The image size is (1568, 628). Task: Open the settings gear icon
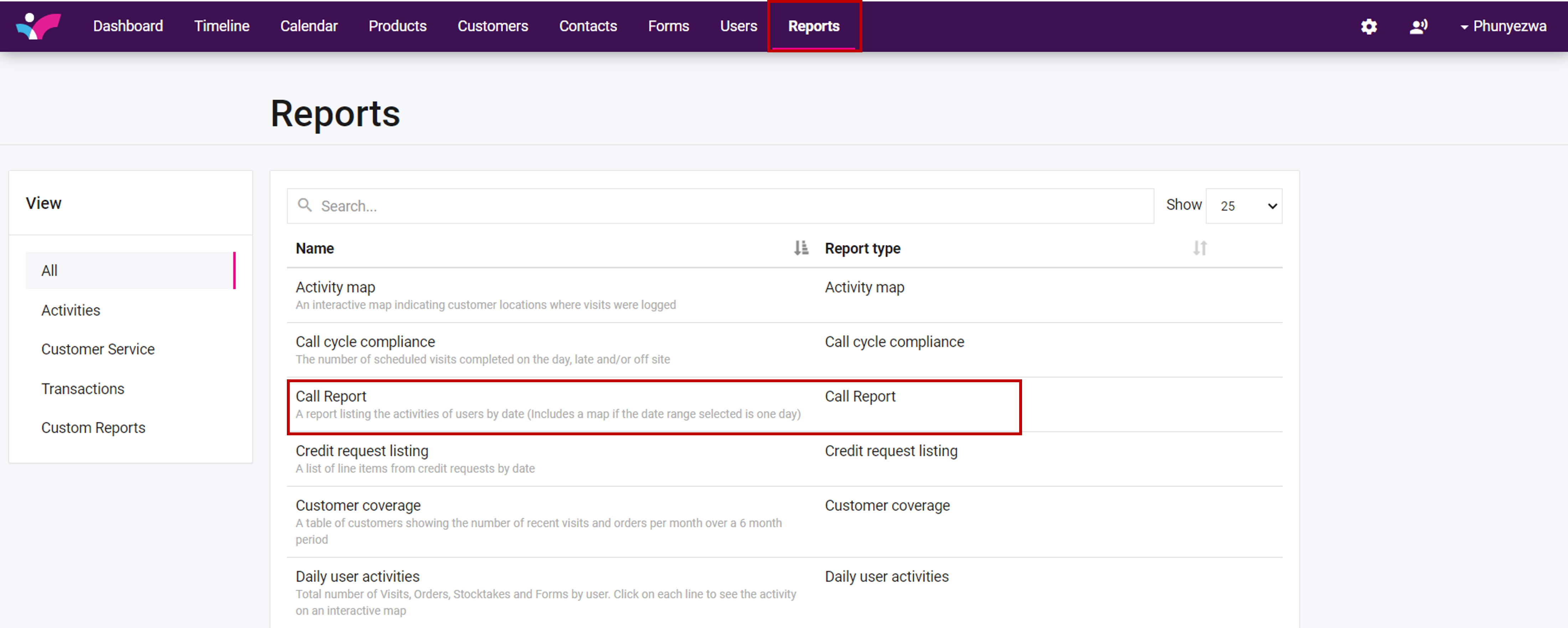[1368, 26]
